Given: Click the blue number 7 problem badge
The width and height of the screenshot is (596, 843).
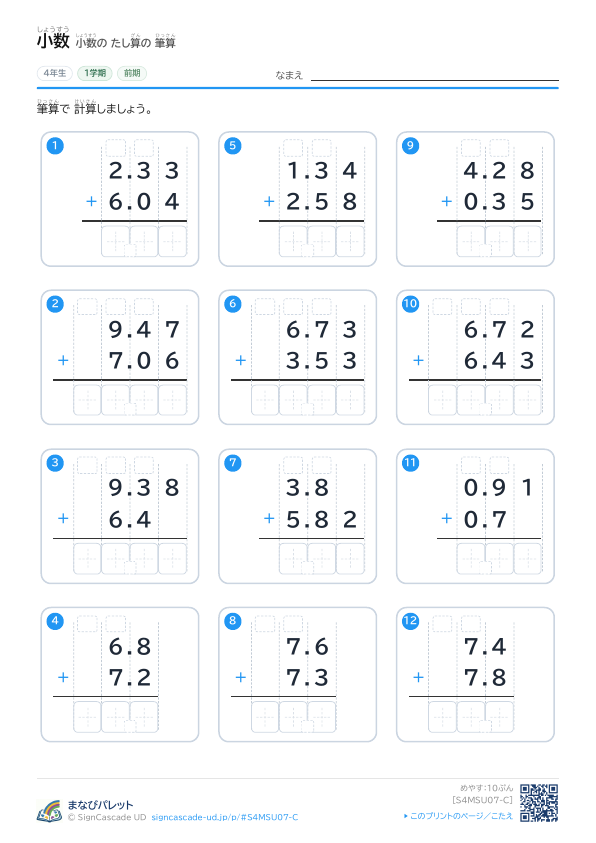Looking at the screenshot, I should point(233,463).
